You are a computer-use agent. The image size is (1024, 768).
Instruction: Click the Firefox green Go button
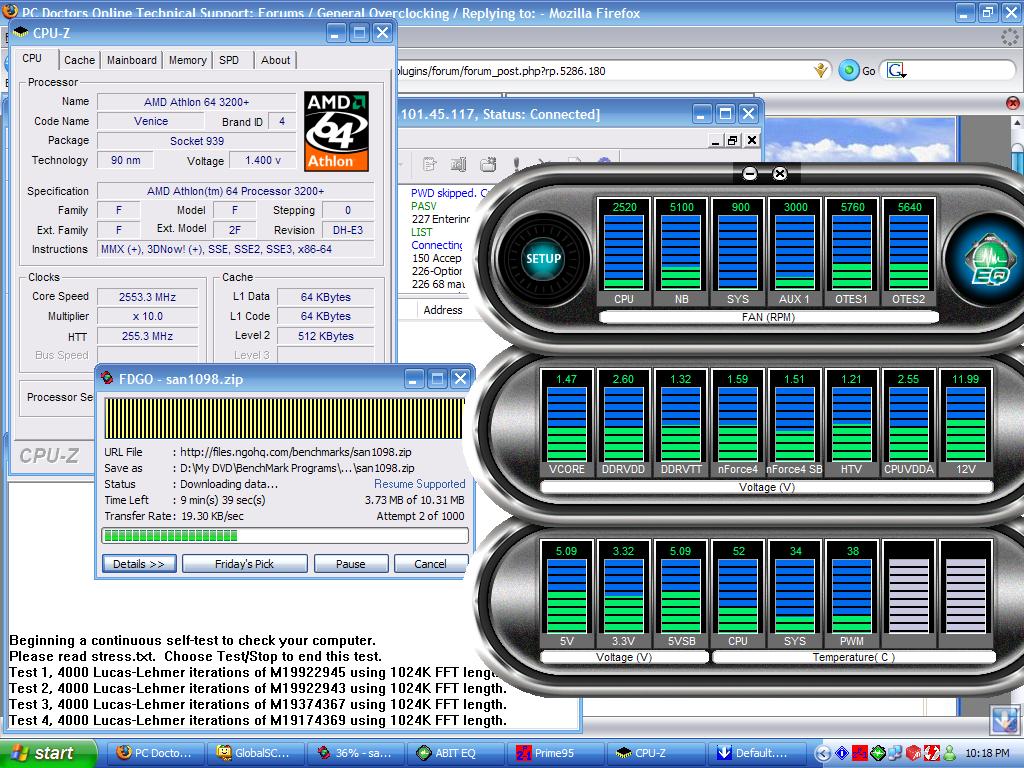coord(850,70)
